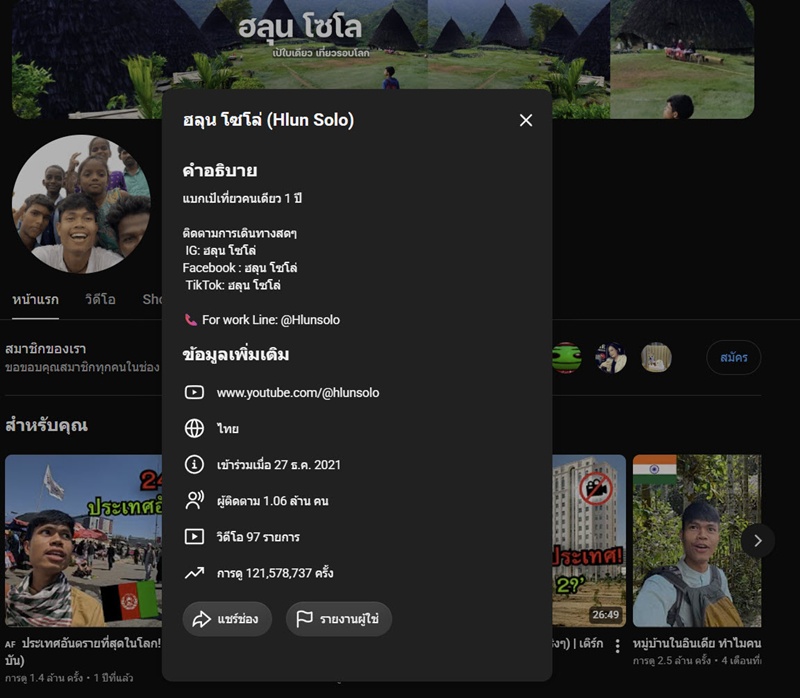This screenshot has height=698, width=800.
Task: Click the trending arrow views icon
Action: (x=194, y=573)
